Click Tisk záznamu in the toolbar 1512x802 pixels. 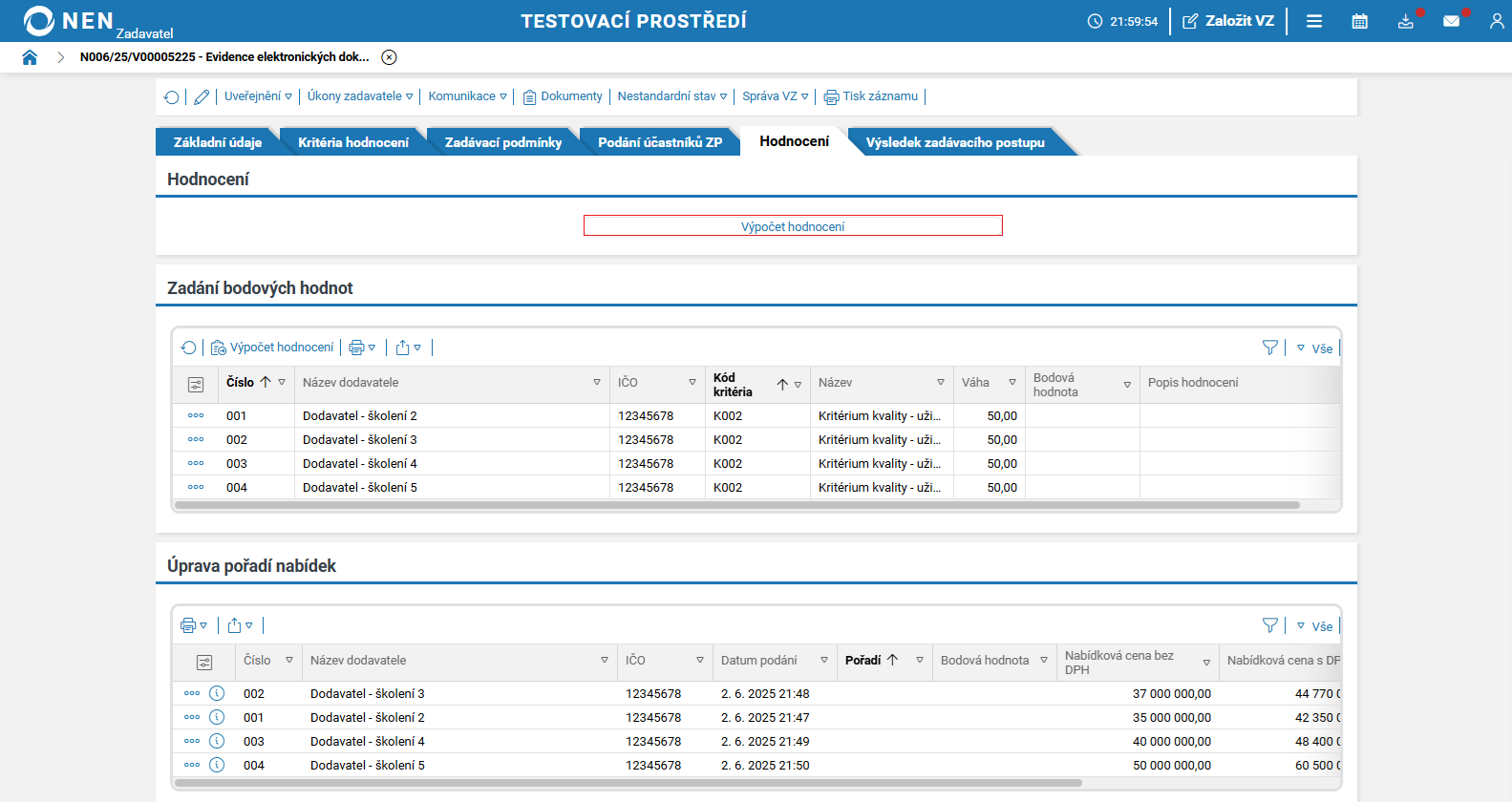click(x=870, y=96)
